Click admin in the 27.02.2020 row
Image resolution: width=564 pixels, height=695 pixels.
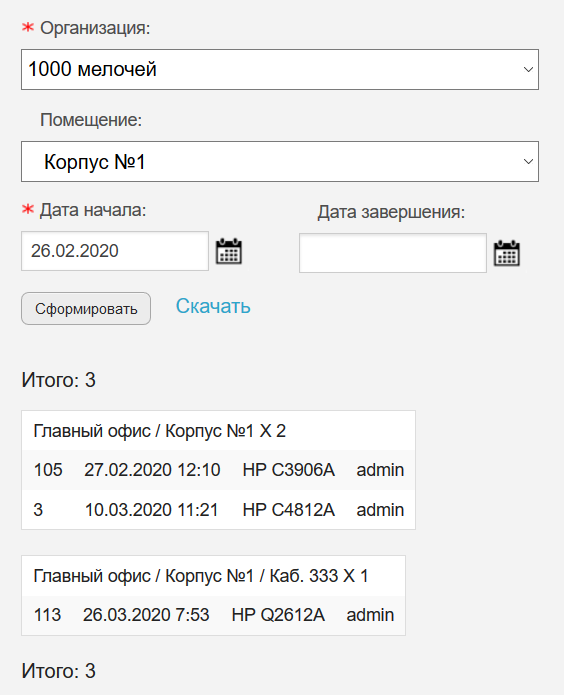coord(380,470)
